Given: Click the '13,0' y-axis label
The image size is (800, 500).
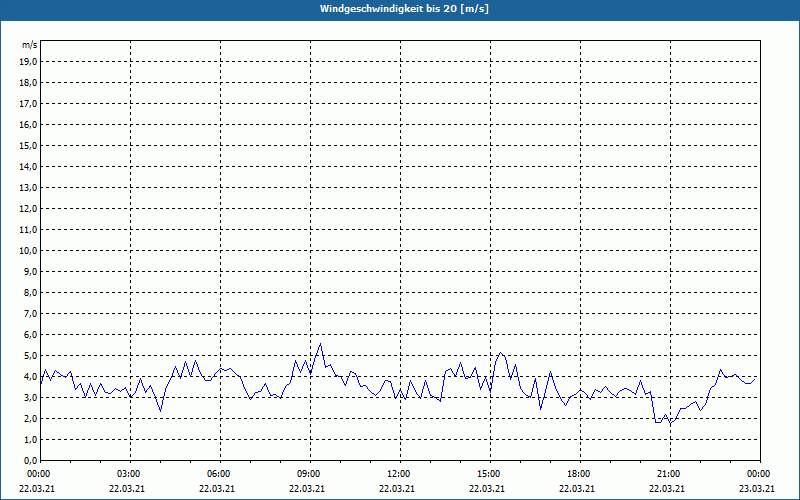Looking at the screenshot, I should tap(28, 187).
